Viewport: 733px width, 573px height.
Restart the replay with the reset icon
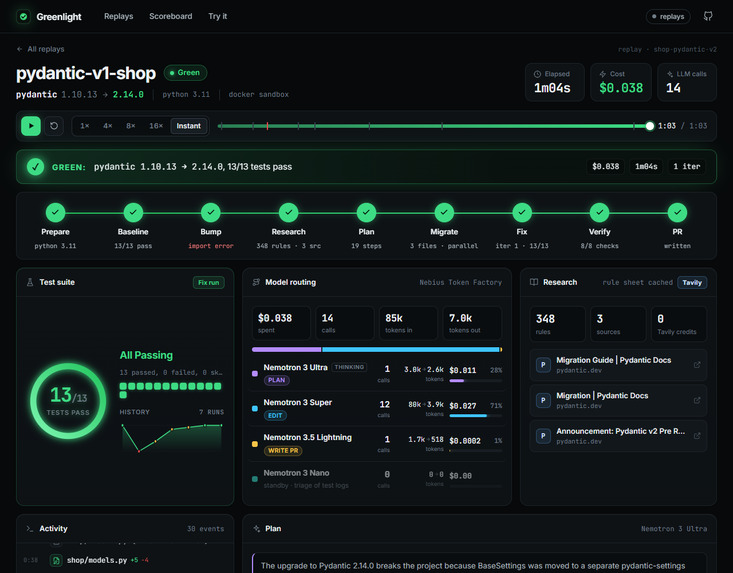(x=54, y=126)
